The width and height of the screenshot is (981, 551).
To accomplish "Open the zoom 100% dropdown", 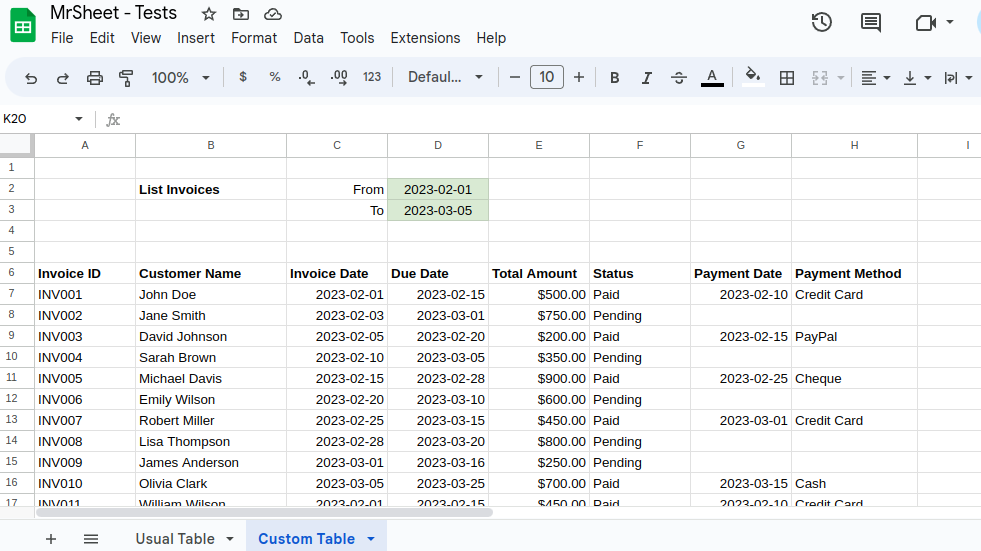I will click(180, 78).
